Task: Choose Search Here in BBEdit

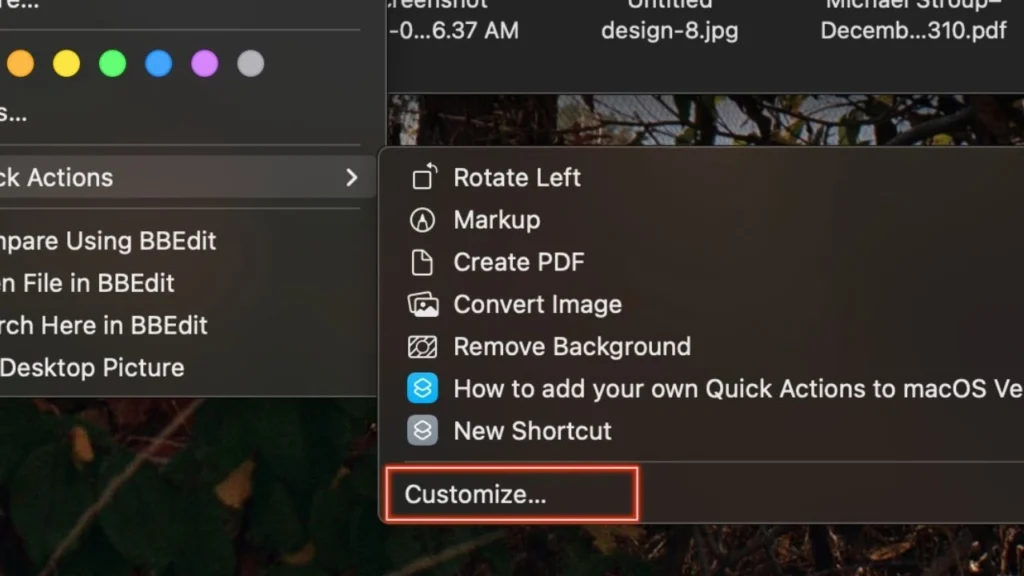Action: point(104,325)
